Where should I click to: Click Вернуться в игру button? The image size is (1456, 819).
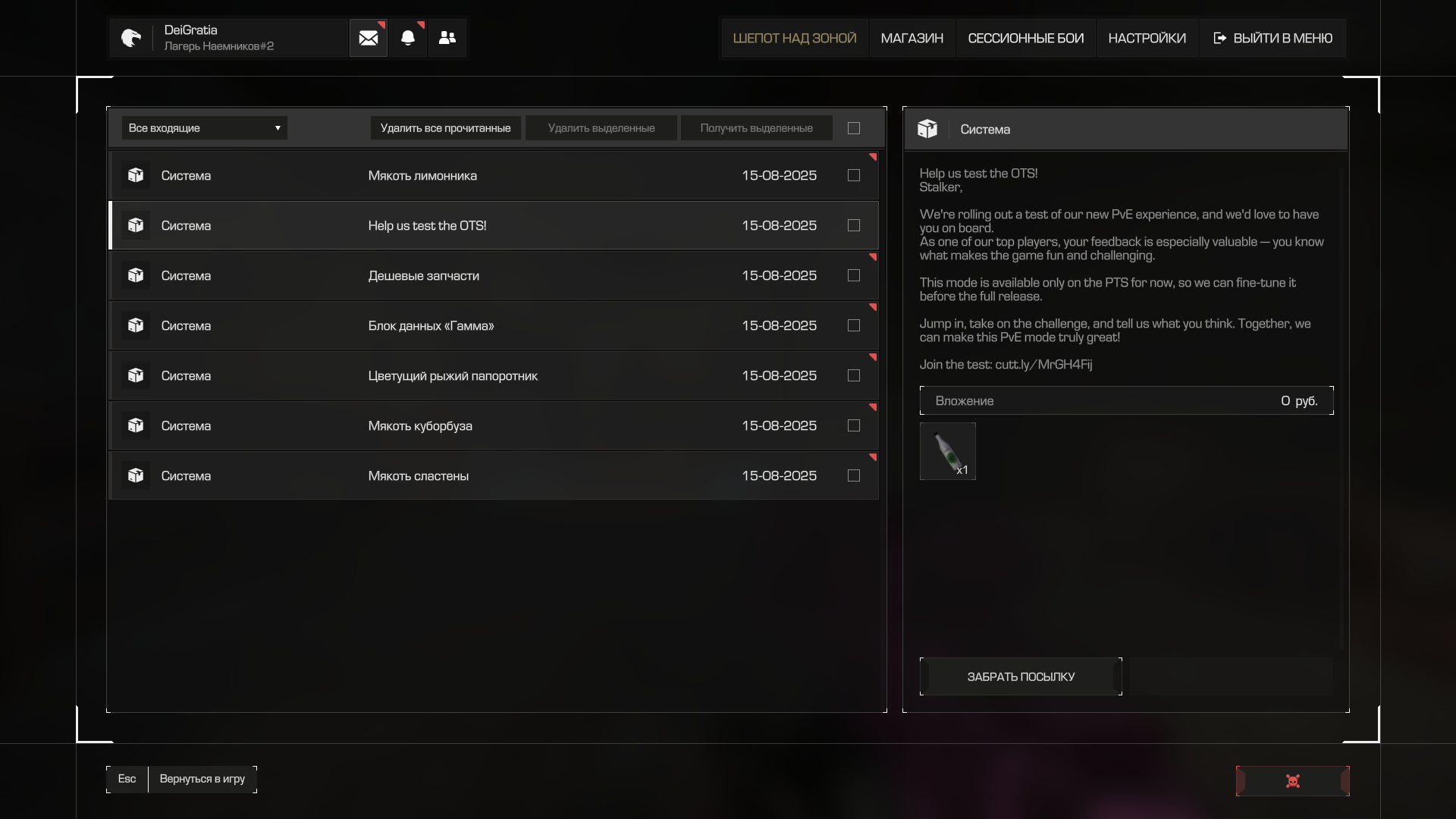(x=202, y=779)
